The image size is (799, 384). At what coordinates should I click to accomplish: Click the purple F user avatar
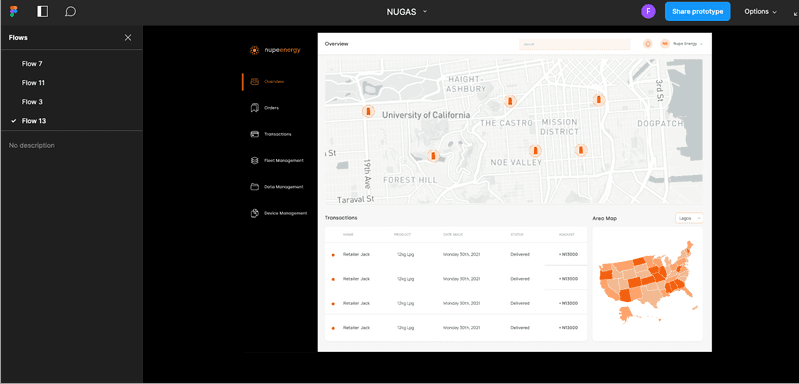(x=648, y=11)
